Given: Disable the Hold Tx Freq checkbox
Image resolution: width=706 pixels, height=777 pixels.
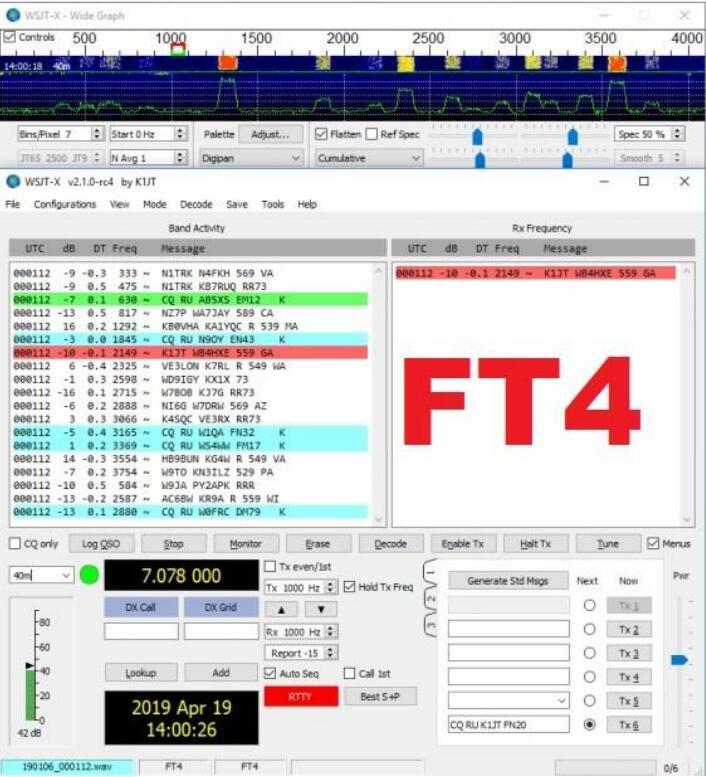Looking at the screenshot, I should 349,587.
